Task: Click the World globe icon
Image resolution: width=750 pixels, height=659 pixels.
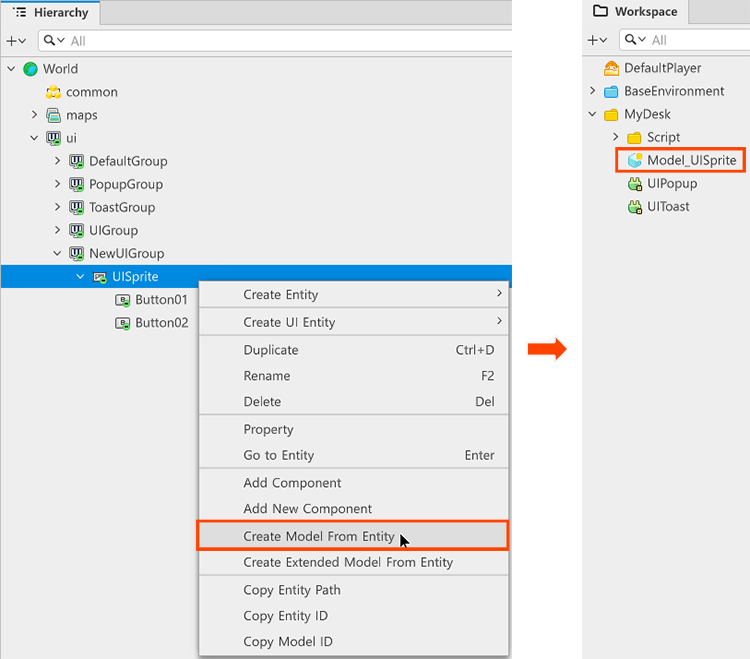Action: pyautogui.click(x=30, y=69)
